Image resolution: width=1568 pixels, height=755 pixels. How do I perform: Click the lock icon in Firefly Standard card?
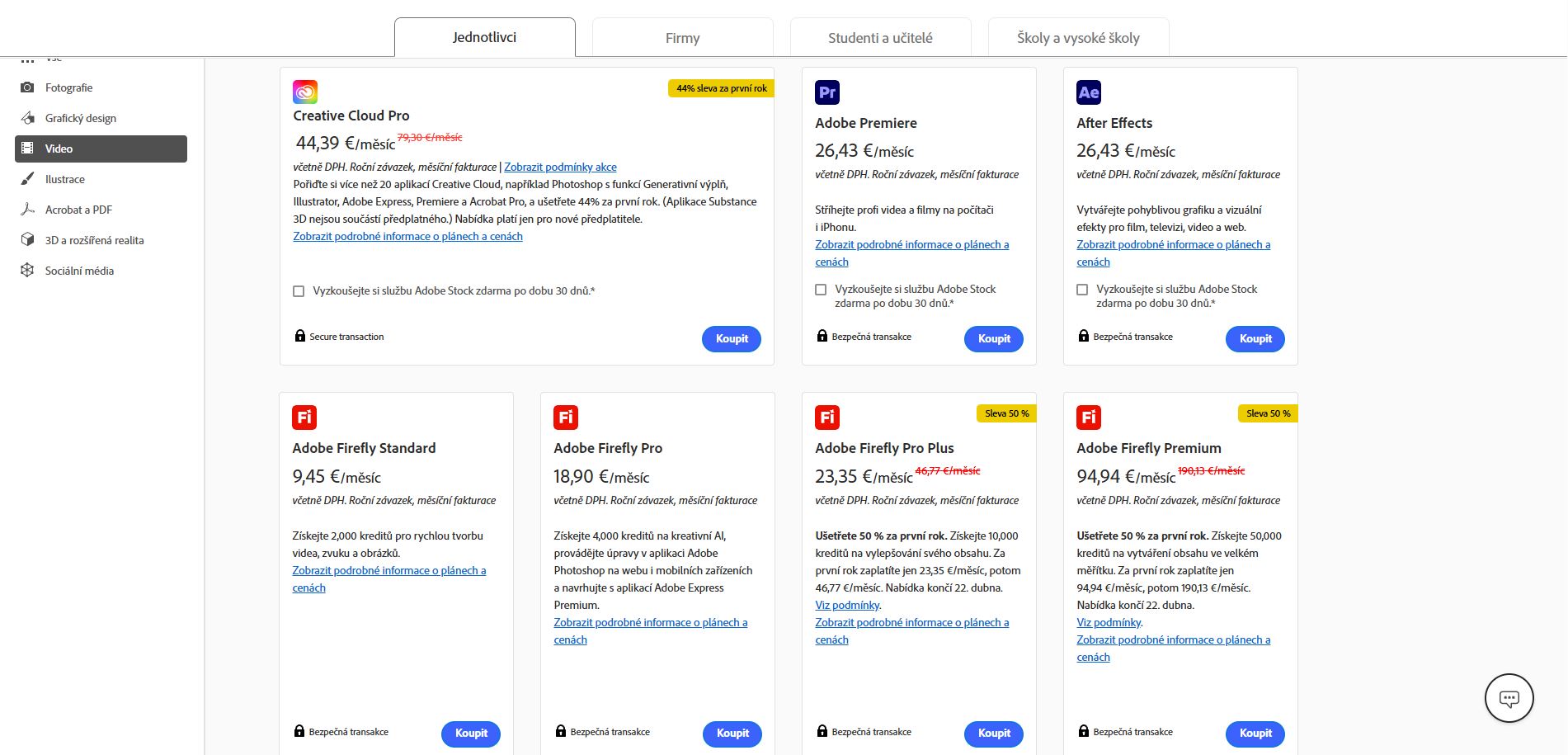pos(299,731)
